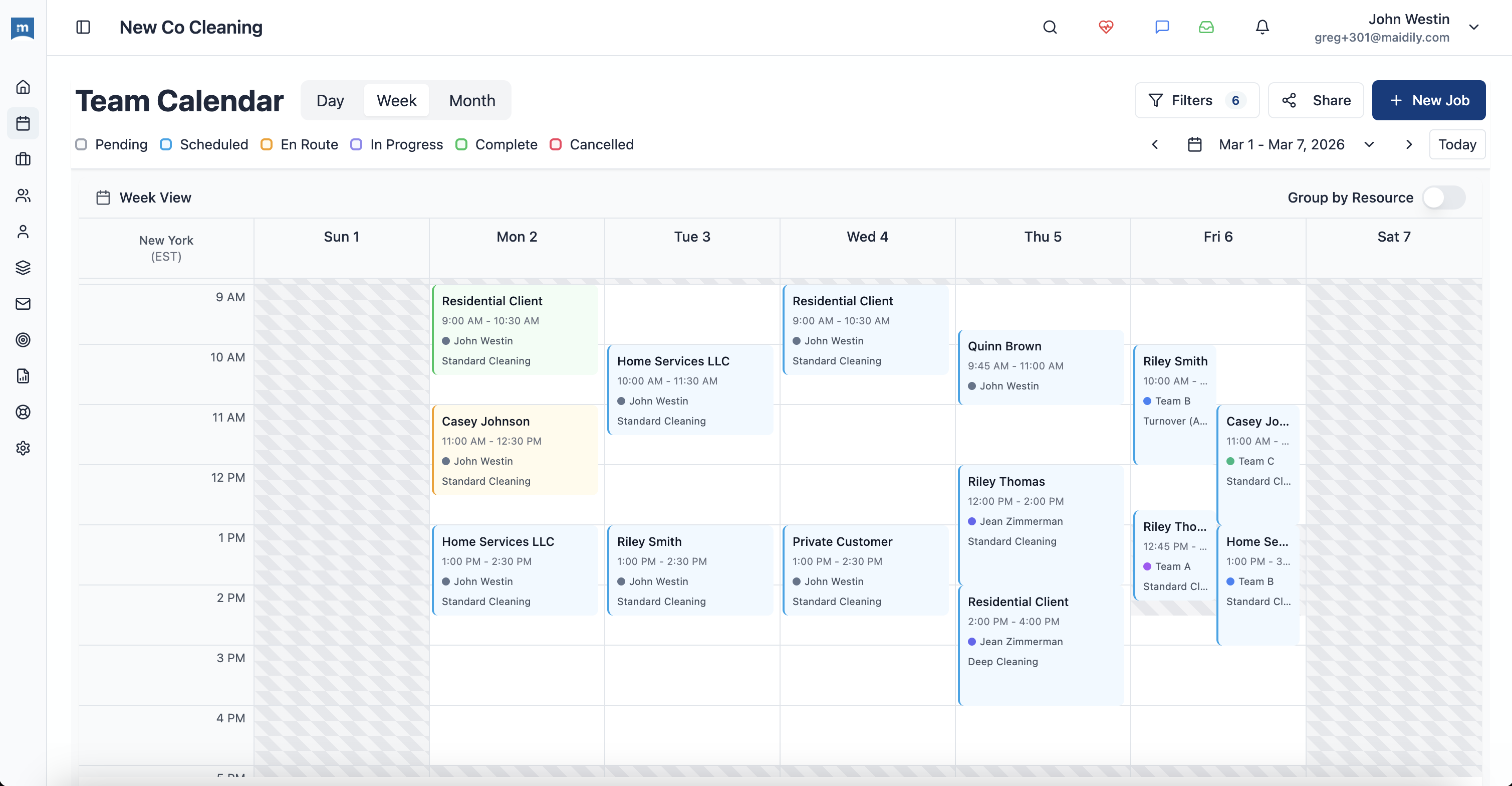Image resolution: width=1512 pixels, height=786 pixels.
Task: Open the blue chat bubble icon
Action: click(1162, 28)
